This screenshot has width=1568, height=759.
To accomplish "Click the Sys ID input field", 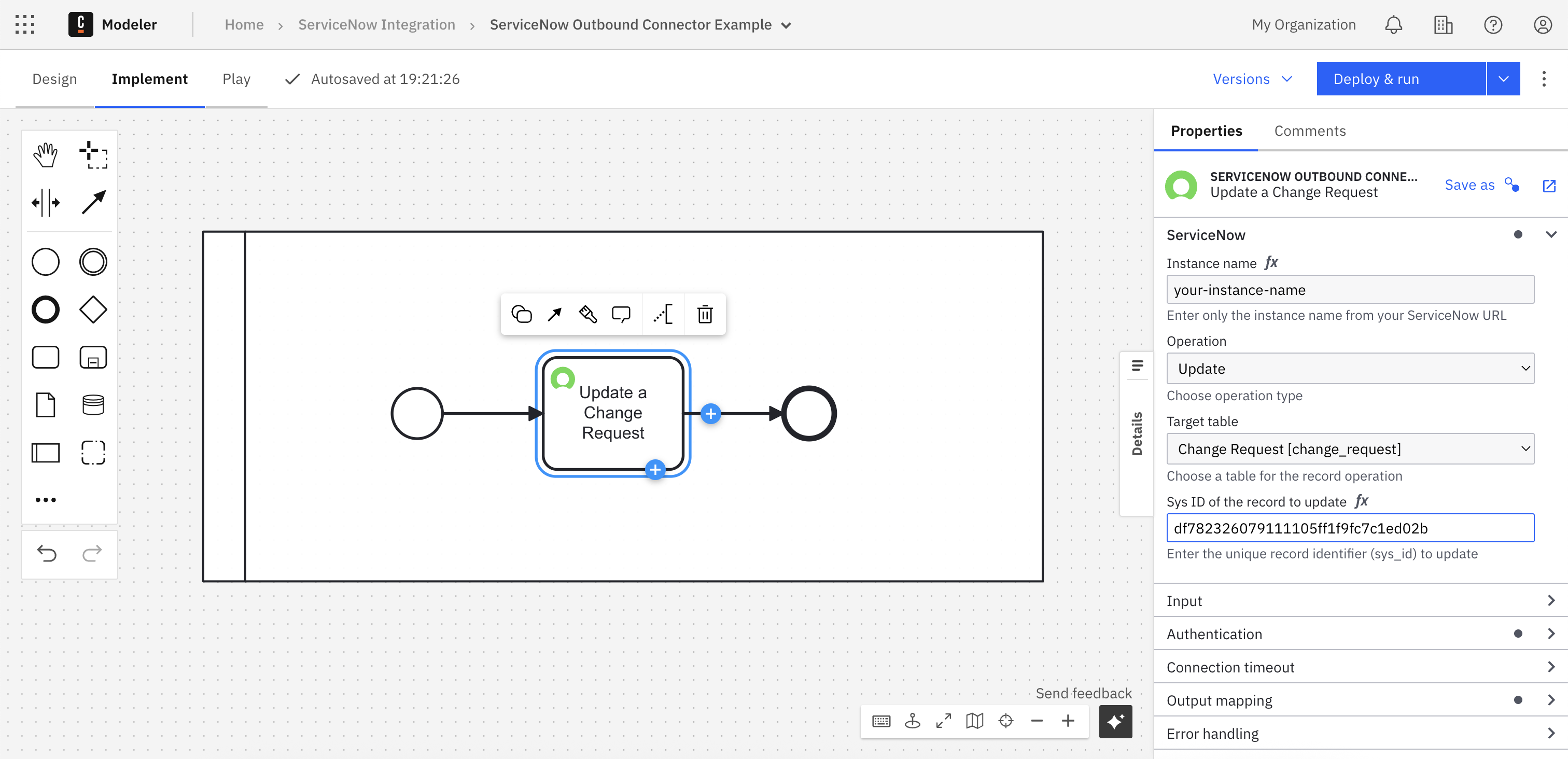I will 1350,528.
